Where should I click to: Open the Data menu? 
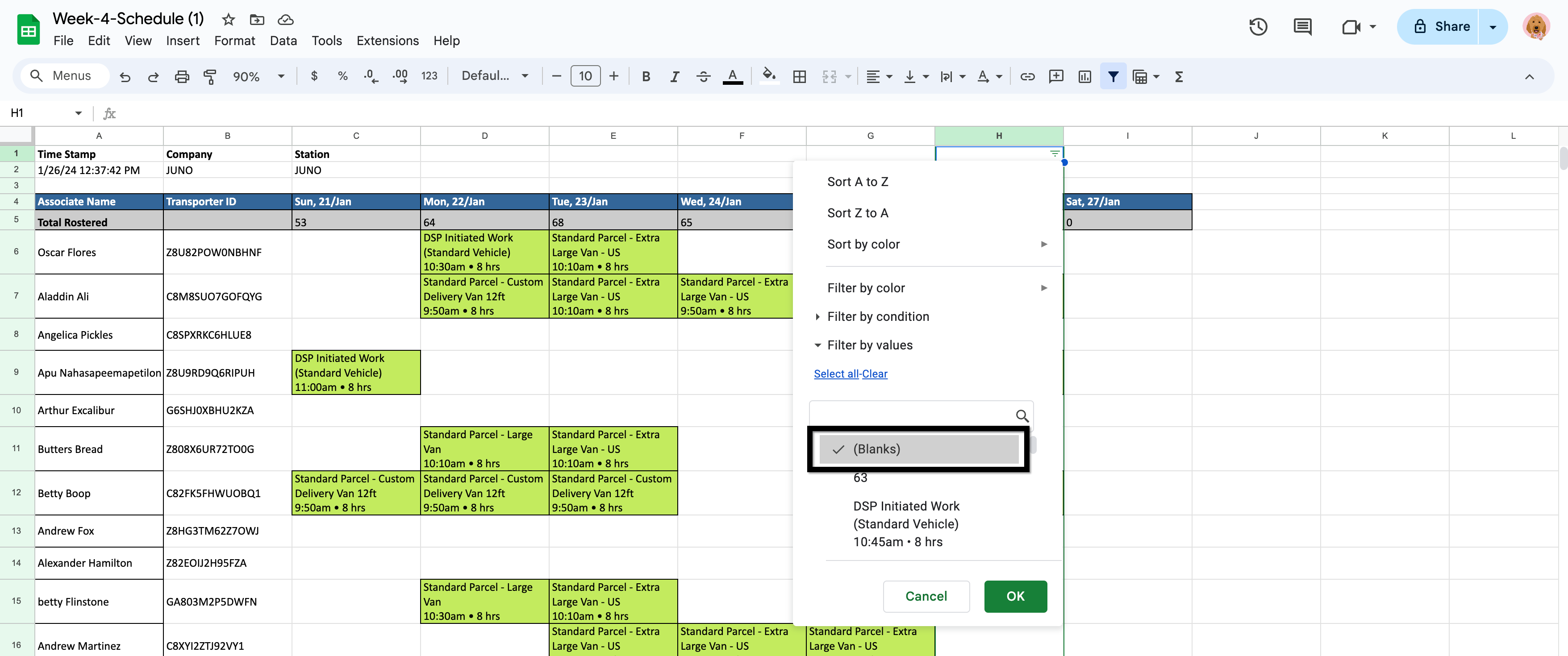tap(283, 41)
